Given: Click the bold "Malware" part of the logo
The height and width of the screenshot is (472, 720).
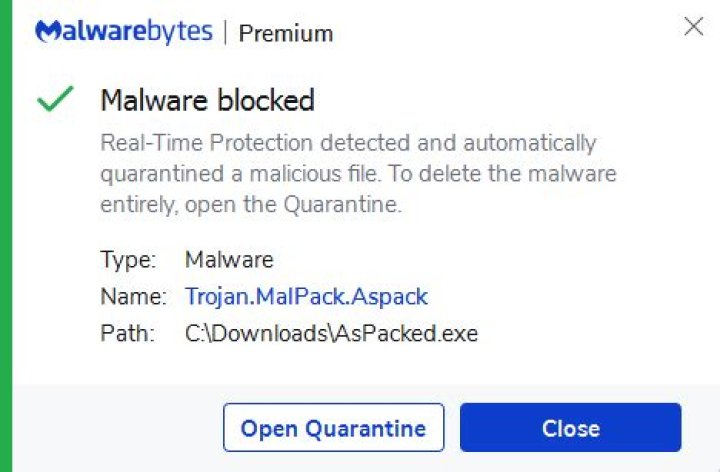Looking at the screenshot, I should pos(95,31).
